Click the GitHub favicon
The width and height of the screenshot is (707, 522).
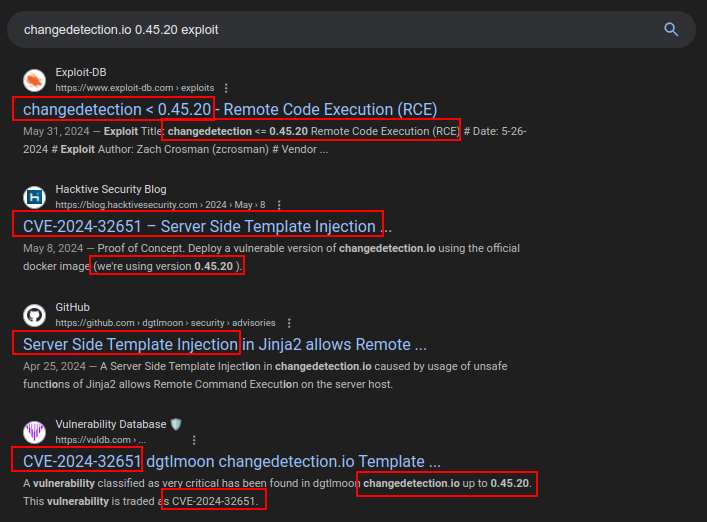[35, 315]
